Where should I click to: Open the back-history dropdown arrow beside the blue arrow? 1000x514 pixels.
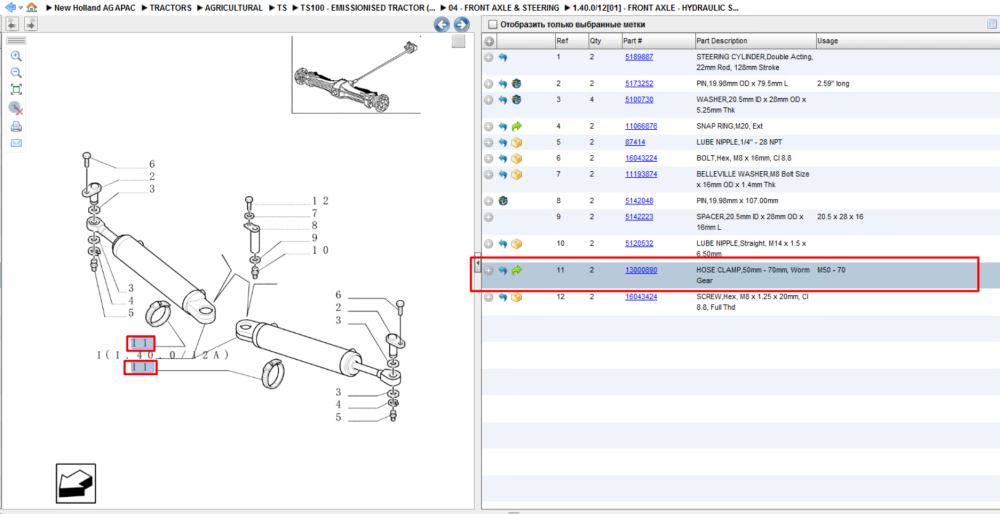[20, 8]
